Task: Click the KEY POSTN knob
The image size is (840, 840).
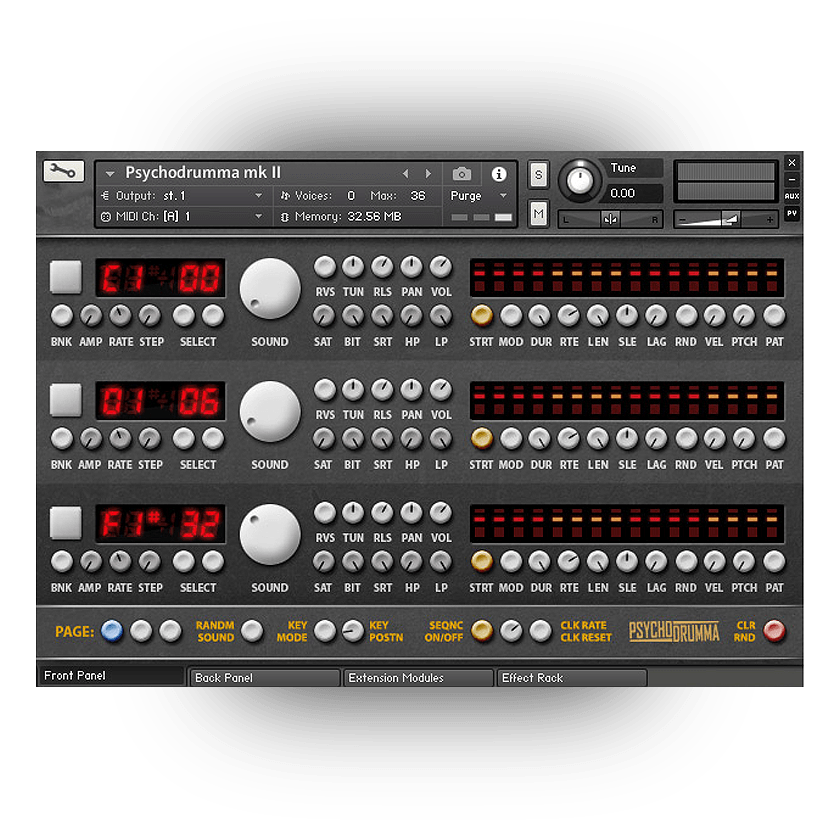Action: pos(353,631)
